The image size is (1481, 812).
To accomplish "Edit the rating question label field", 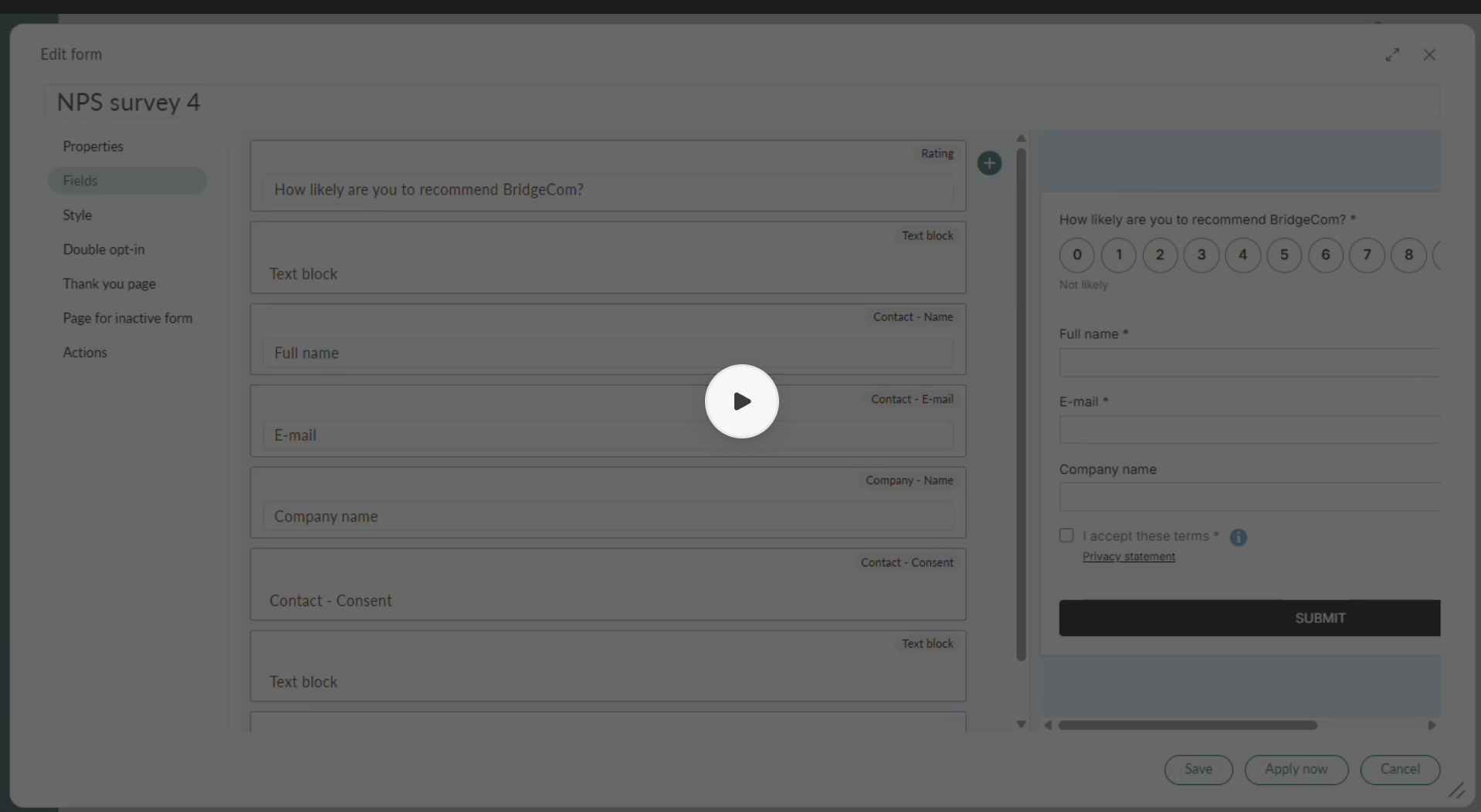I will 608,190.
